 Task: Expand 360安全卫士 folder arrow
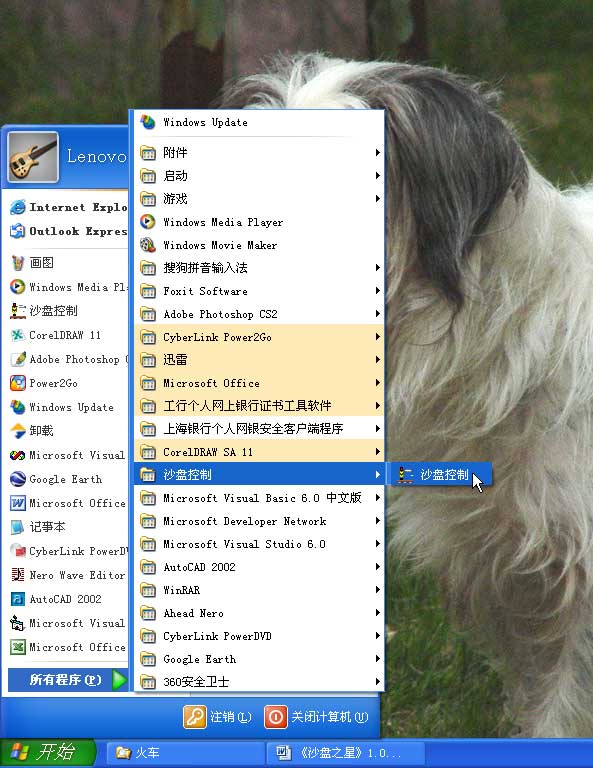tap(378, 681)
